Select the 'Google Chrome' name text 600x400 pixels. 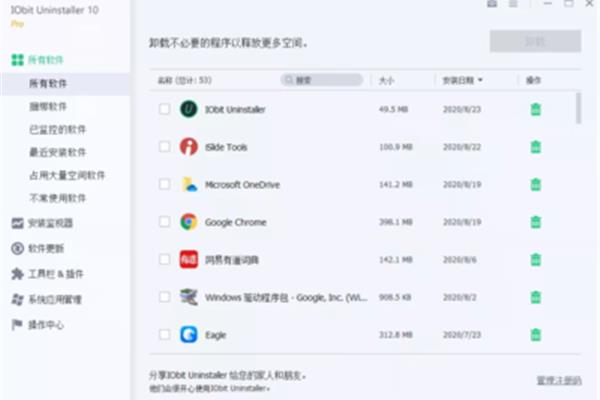pyautogui.click(x=235, y=222)
